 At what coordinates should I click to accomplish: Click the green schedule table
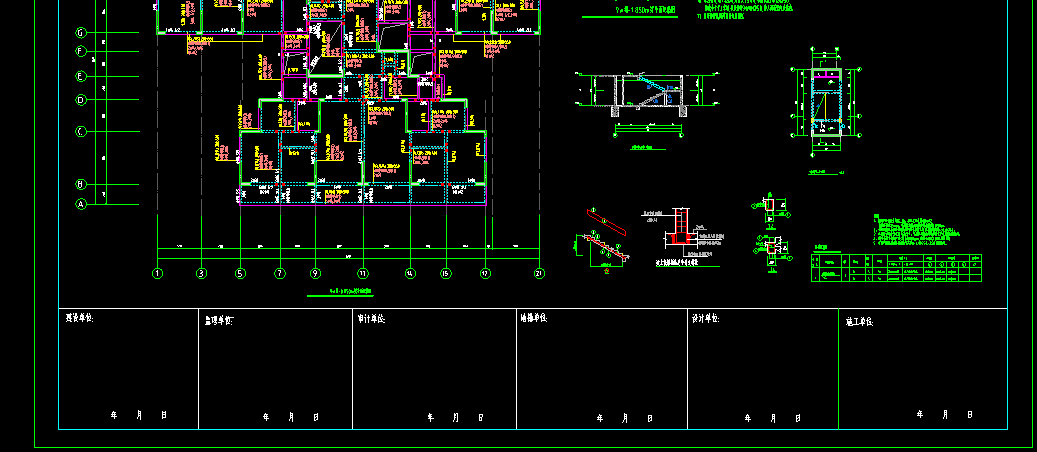901,268
